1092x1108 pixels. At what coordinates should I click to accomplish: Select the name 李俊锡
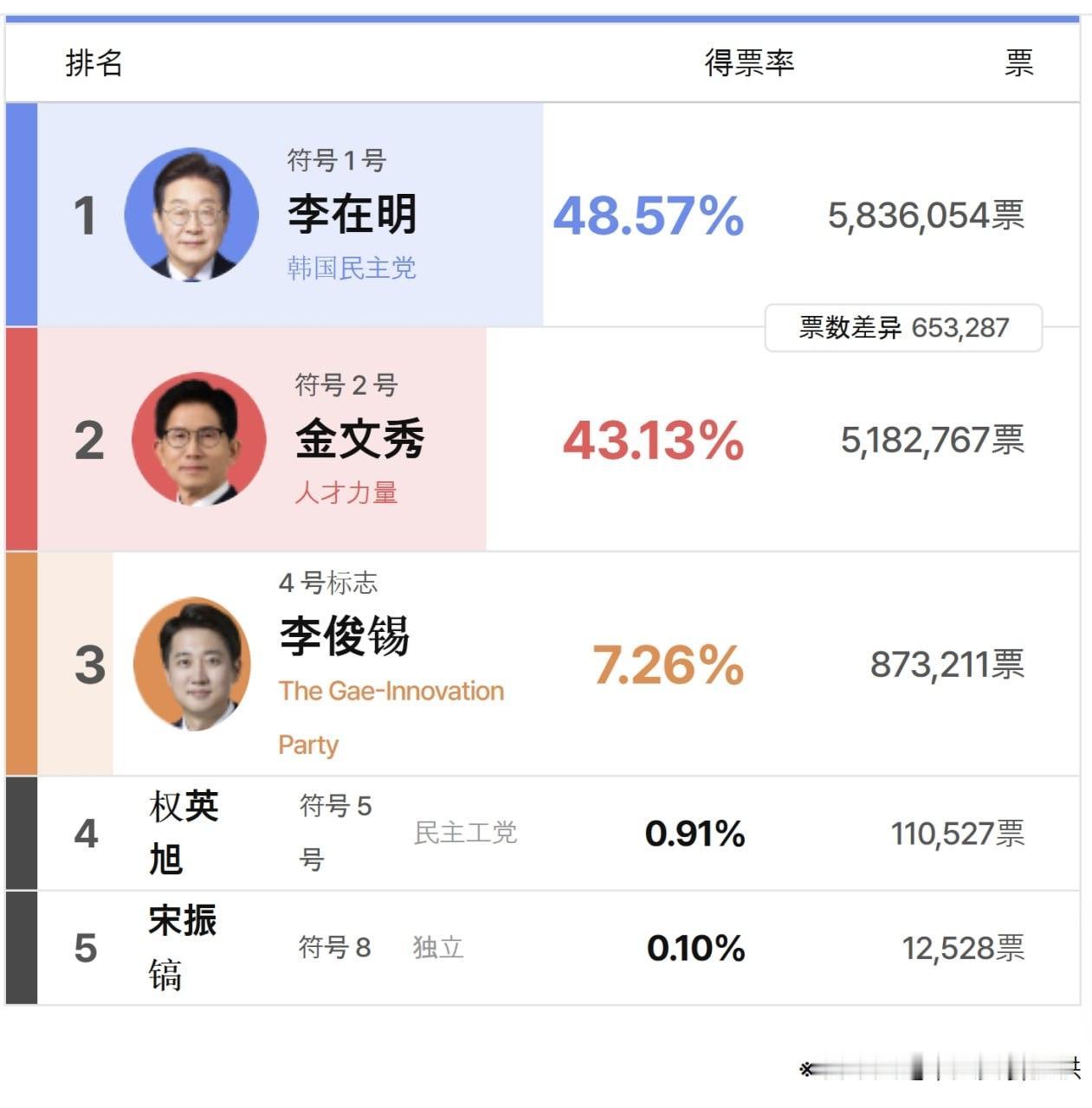(345, 637)
